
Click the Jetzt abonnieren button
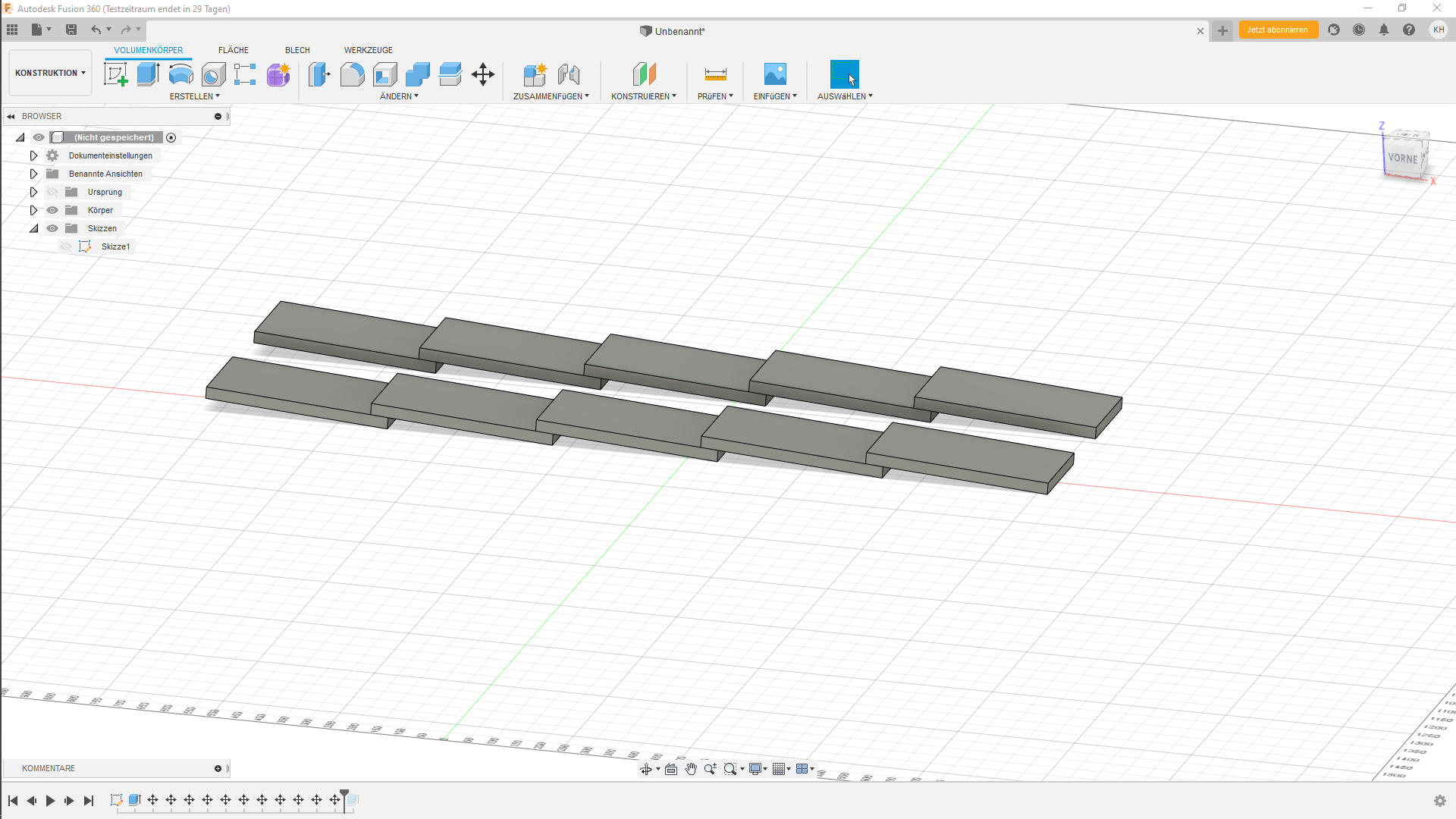point(1278,30)
